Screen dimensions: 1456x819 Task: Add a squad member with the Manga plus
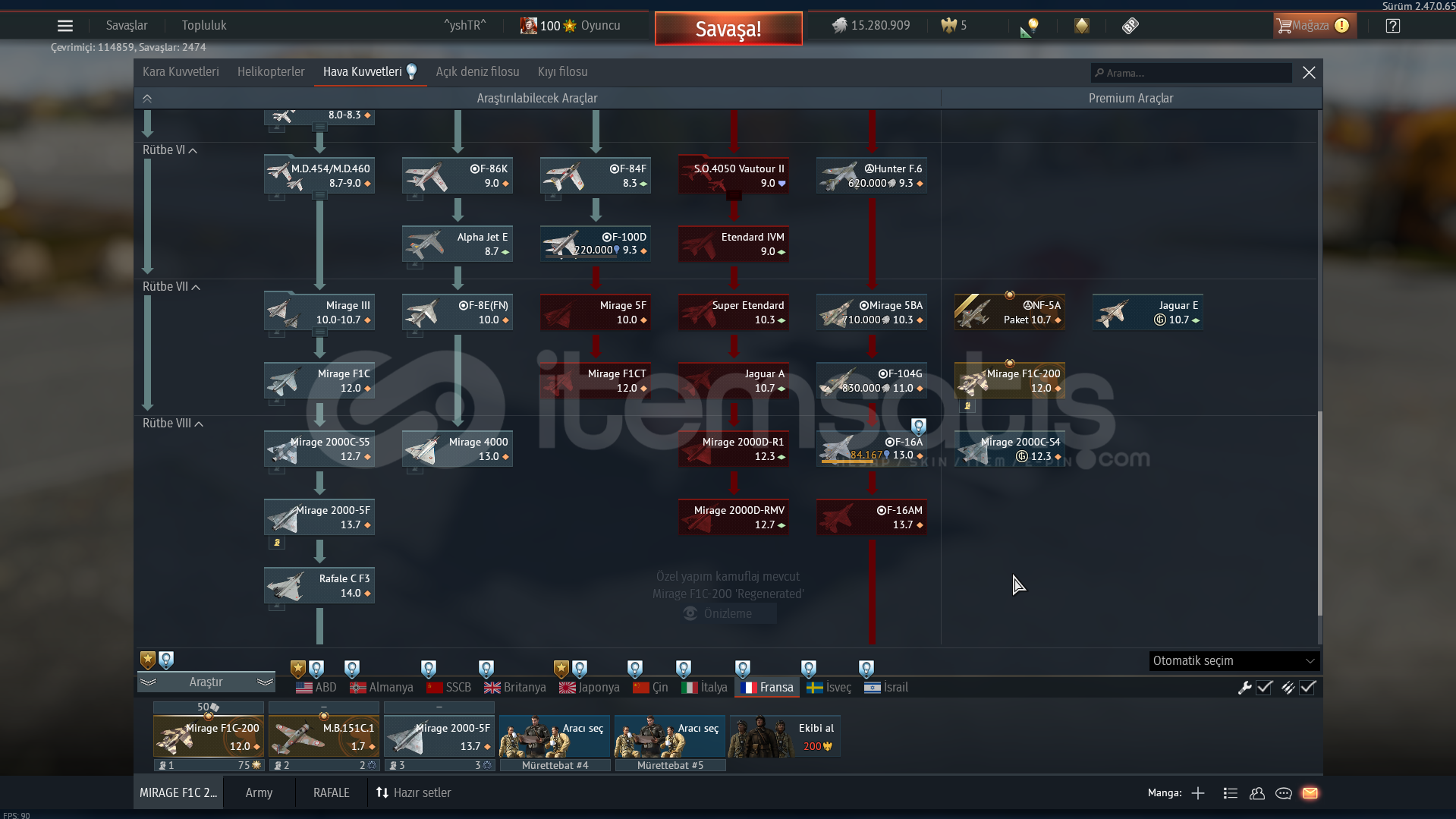[1198, 793]
